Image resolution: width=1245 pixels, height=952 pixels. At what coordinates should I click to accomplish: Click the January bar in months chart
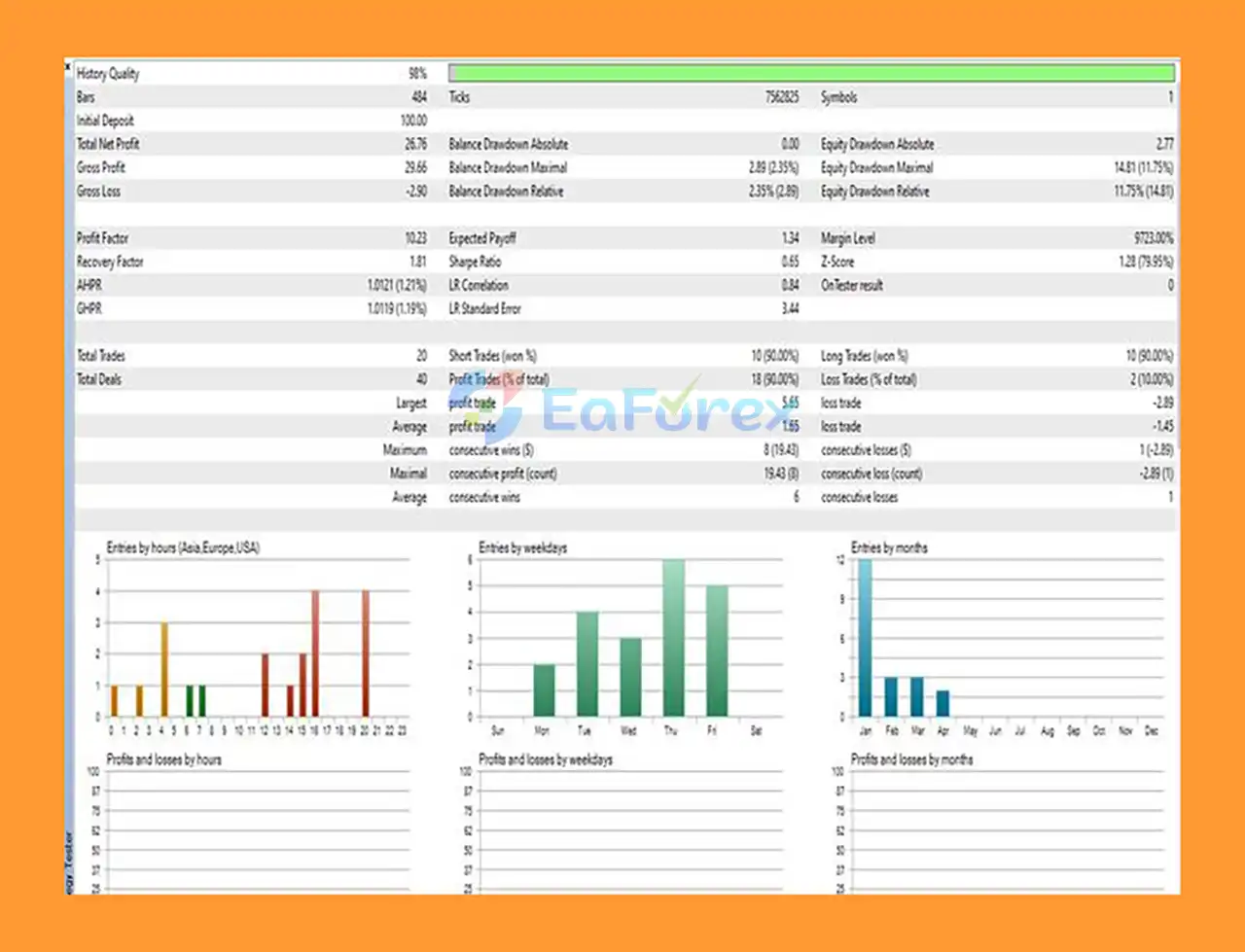pos(865,638)
